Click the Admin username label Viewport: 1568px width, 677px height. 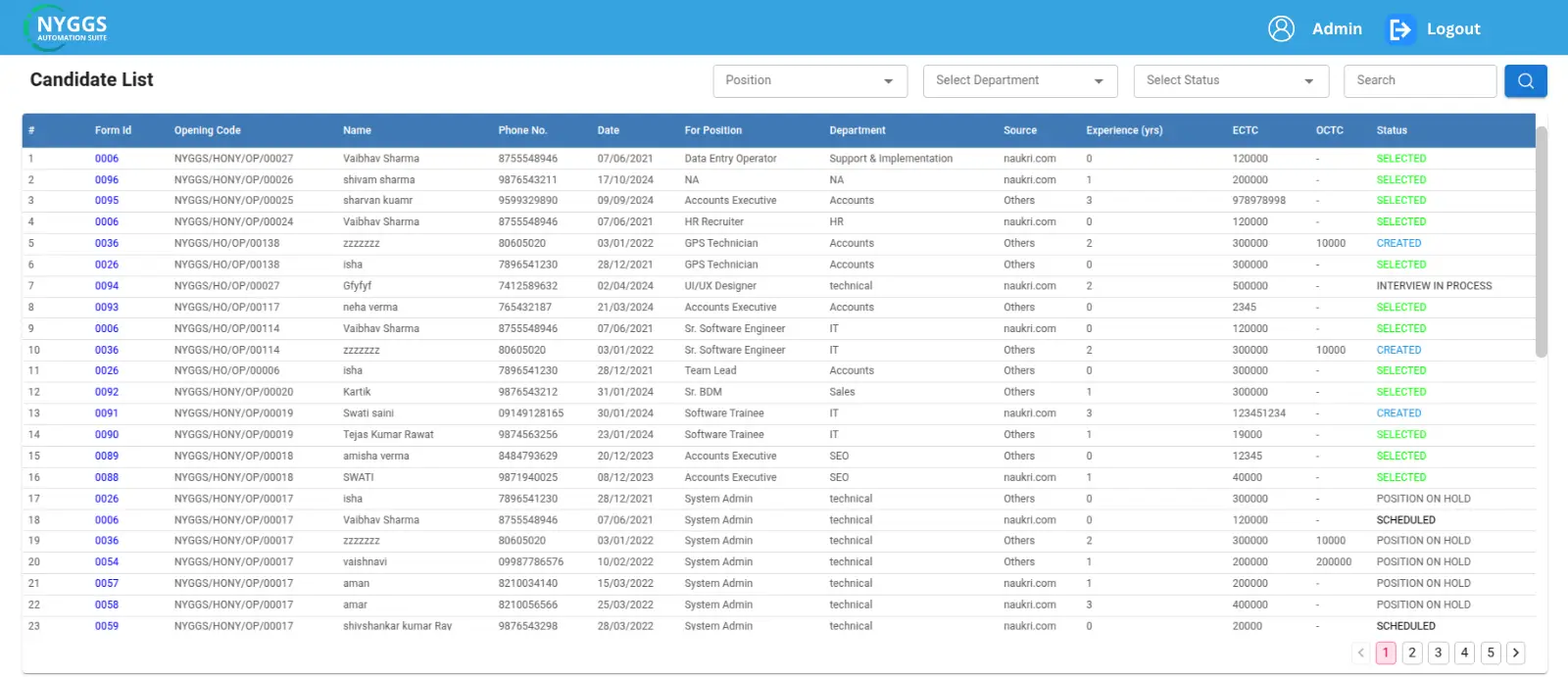[1337, 29]
